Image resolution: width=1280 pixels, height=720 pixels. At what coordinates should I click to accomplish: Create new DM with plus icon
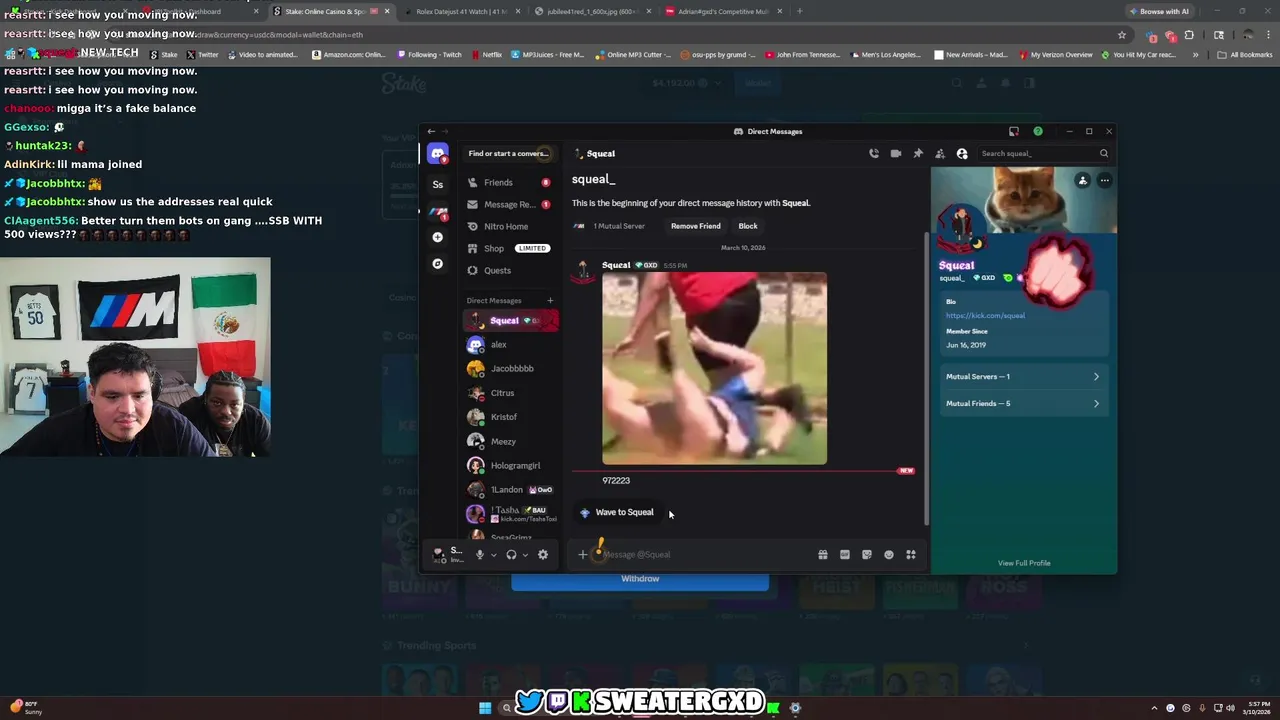550,300
